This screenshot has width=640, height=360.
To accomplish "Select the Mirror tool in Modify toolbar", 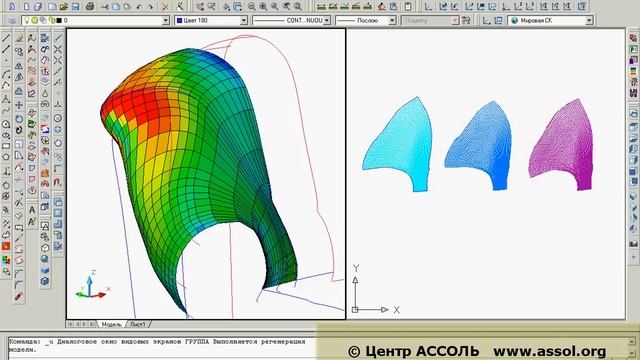I will (x=19, y=65).
